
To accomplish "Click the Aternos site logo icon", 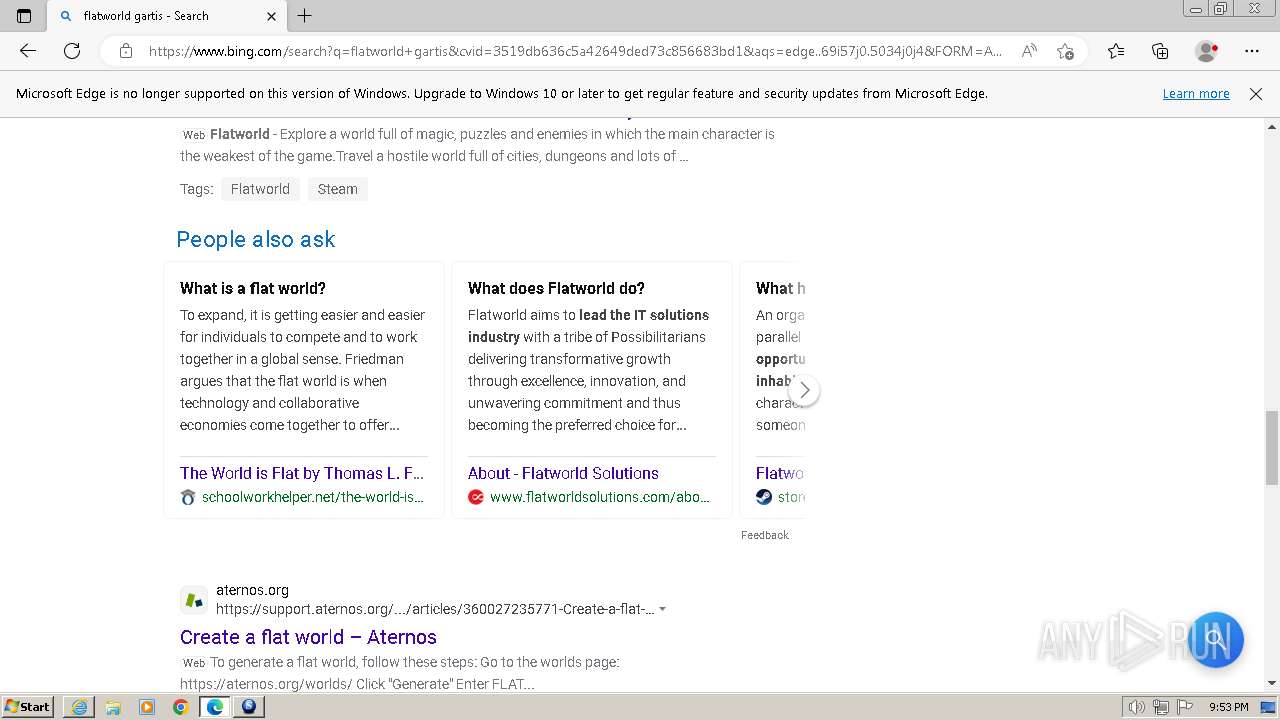I will [x=194, y=600].
